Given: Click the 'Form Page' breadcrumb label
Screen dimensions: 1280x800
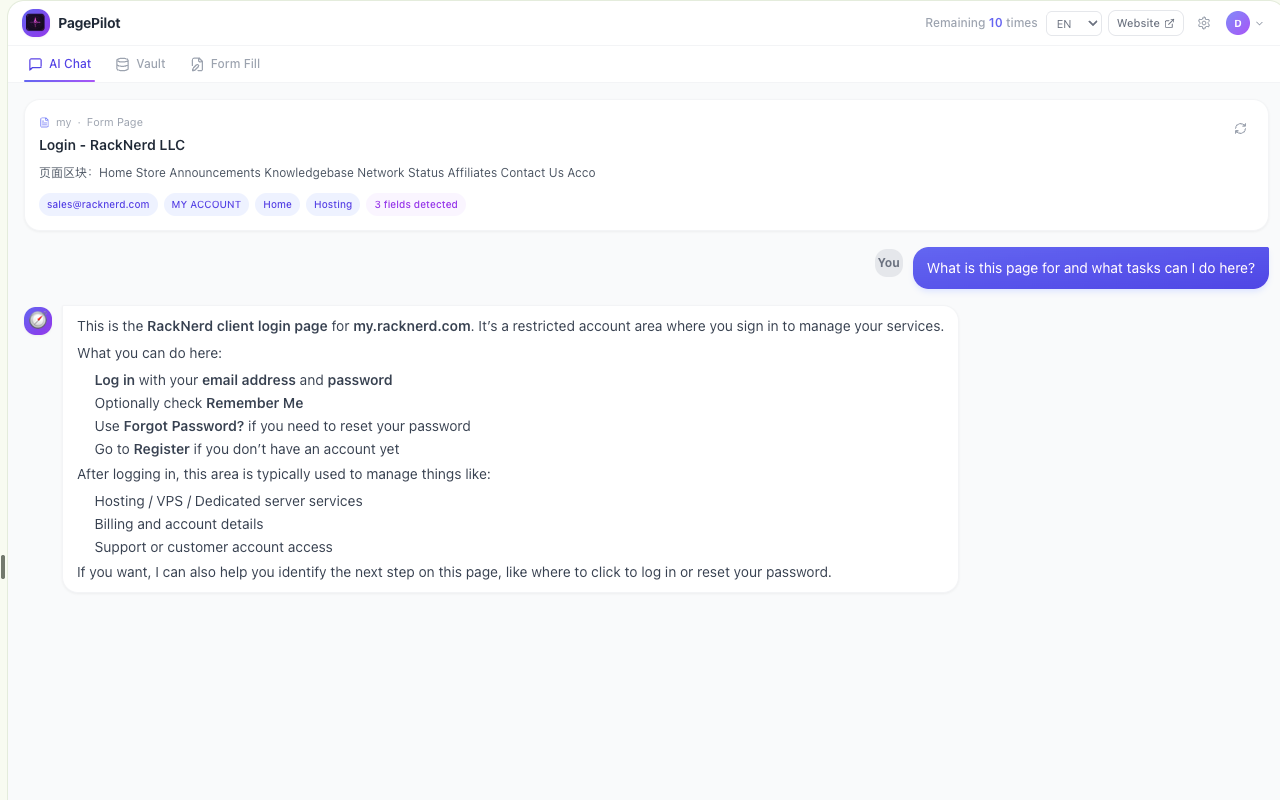Looking at the screenshot, I should click(115, 122).
